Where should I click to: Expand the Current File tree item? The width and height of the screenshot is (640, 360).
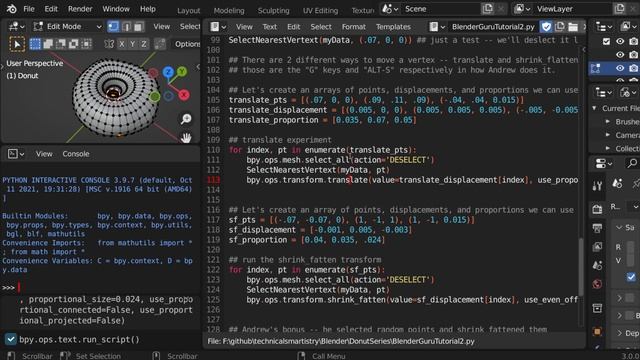pos(595,108)
